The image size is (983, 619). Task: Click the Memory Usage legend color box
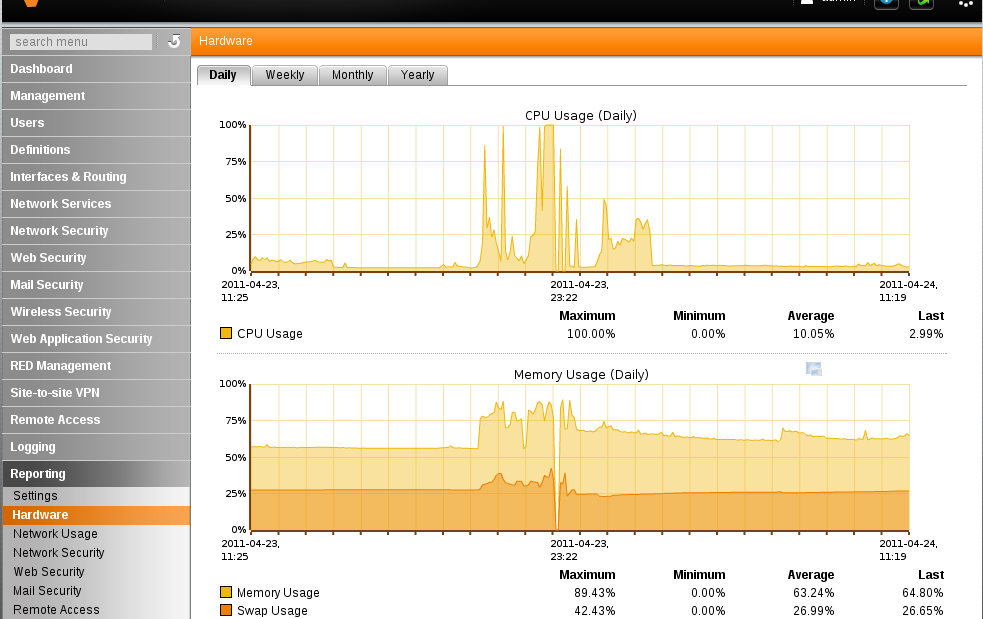tap(226, 593)
